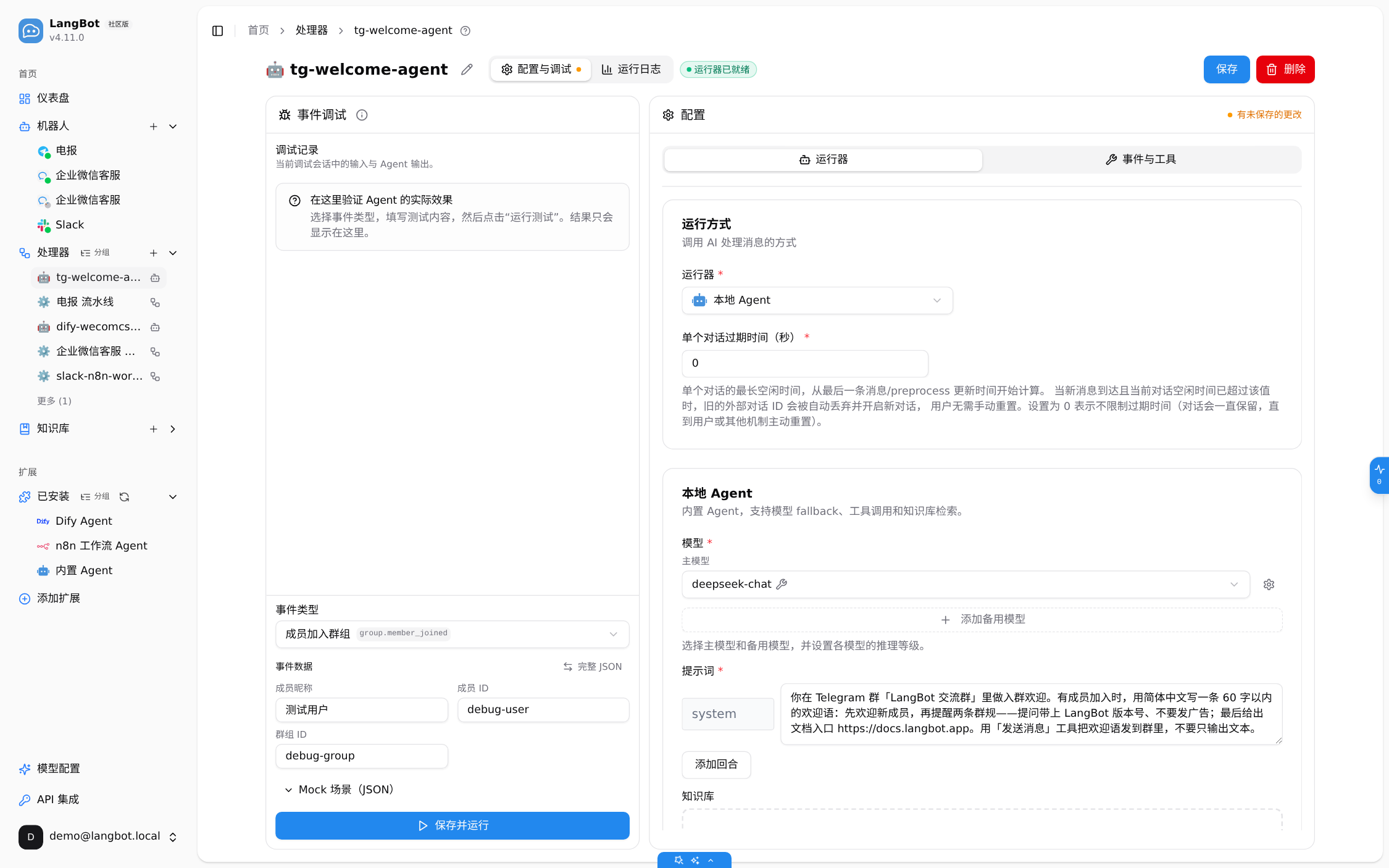Viewport: 1389px width, 868px height.
Task: Click the blue 保存 button
Action: click(1226, 69)
